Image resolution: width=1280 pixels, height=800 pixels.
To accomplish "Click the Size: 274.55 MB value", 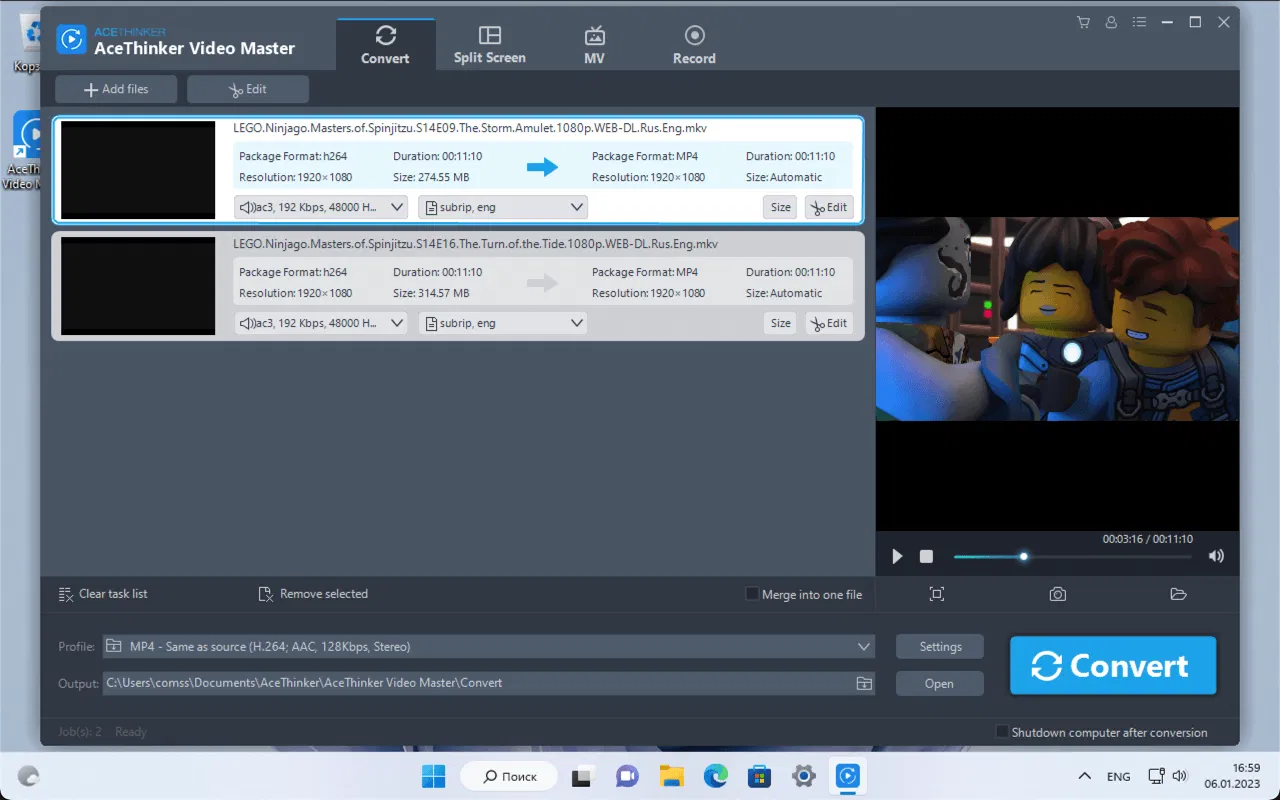I will coord(431,177).
